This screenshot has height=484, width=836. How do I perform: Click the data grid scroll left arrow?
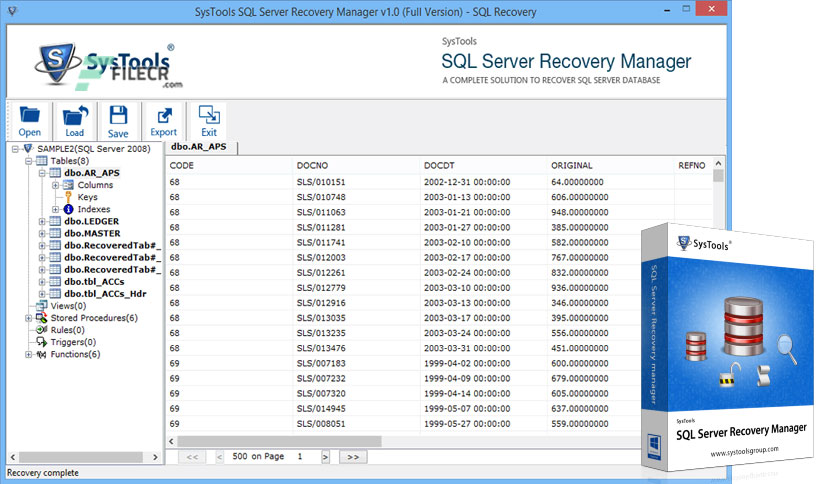(x=172, y=441)
